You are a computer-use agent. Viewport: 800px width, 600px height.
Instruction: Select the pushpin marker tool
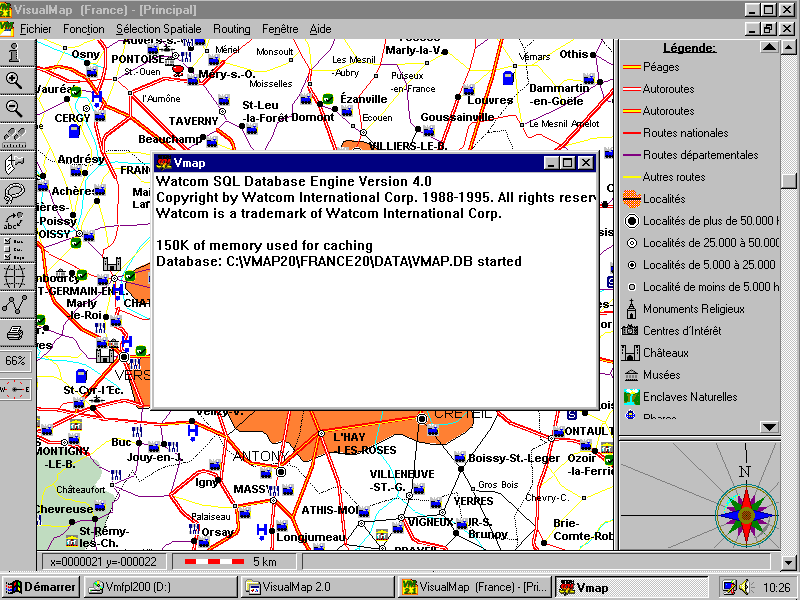point(15,165)
